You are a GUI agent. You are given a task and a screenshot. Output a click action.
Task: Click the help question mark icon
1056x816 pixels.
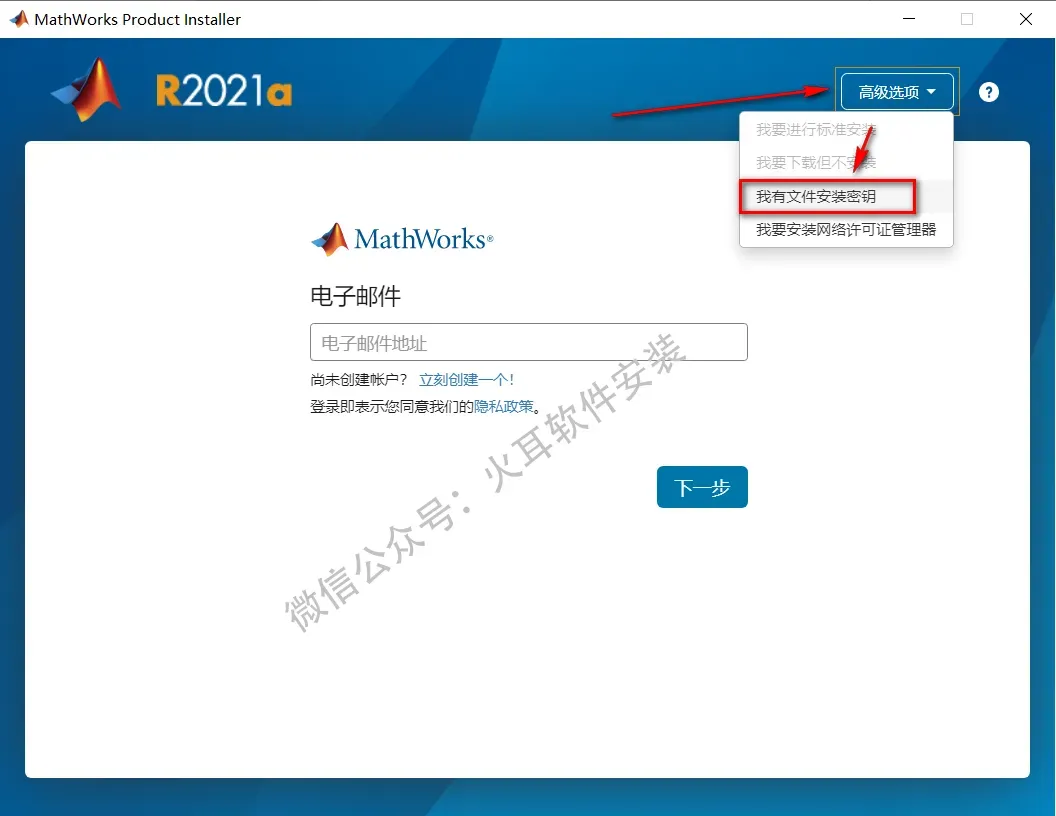(989, 92)
